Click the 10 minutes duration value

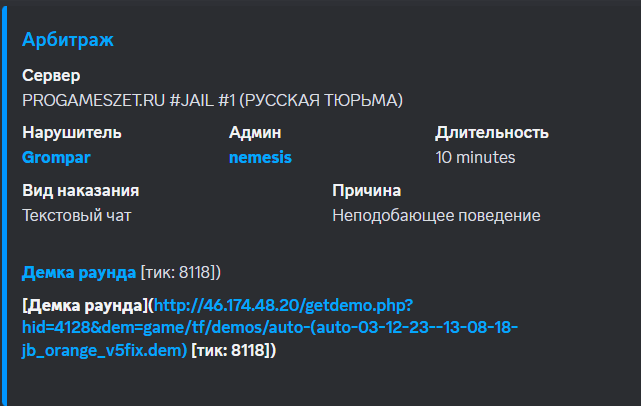click(x=475, y=157)
